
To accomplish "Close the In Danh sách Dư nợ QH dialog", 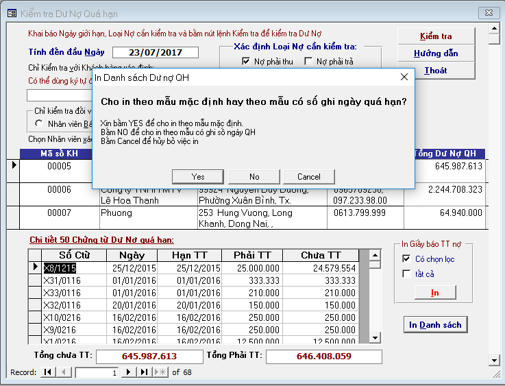I will (404, 77).
